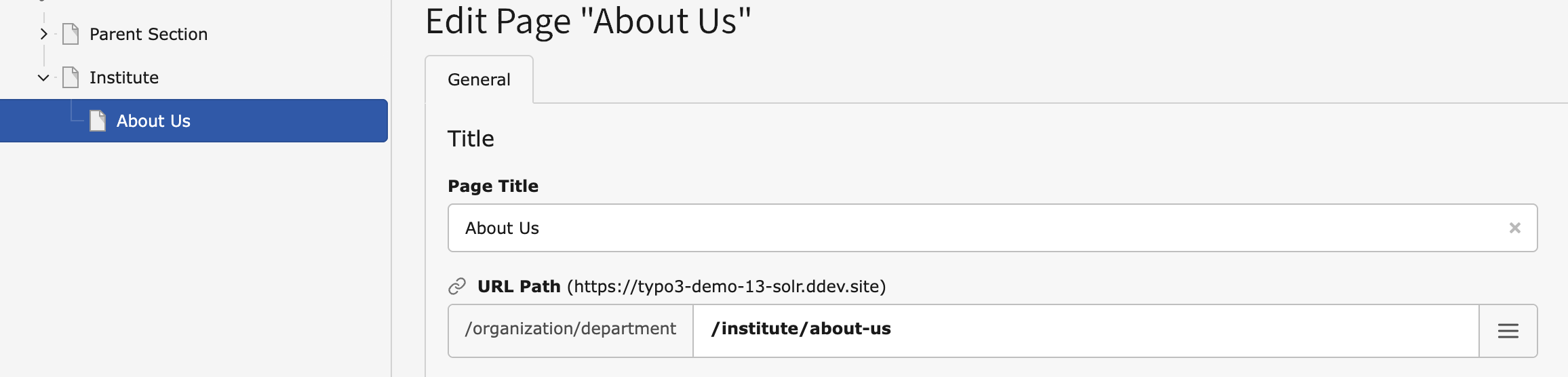The height and width of the screenshot is (377, 1568).
Task: Click the Parent Section page icon
Action: [x=71, y=34]
